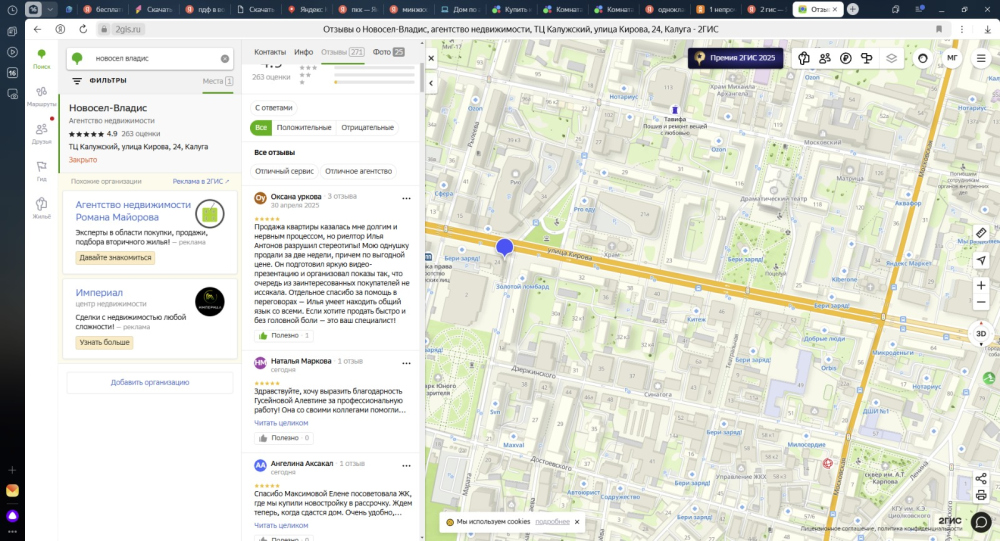Switch to the Отзывы tab
Image resolution: width=1000 pixels, height=541 pixels.
pyautogui.click(x=342, y=52)
